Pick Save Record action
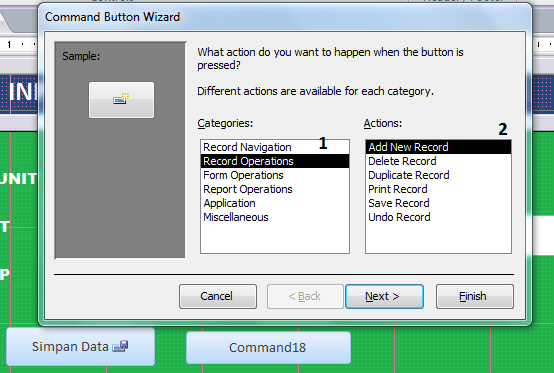Image resolution: width=554 pixels, height=373 pixels. coord(438,203)
